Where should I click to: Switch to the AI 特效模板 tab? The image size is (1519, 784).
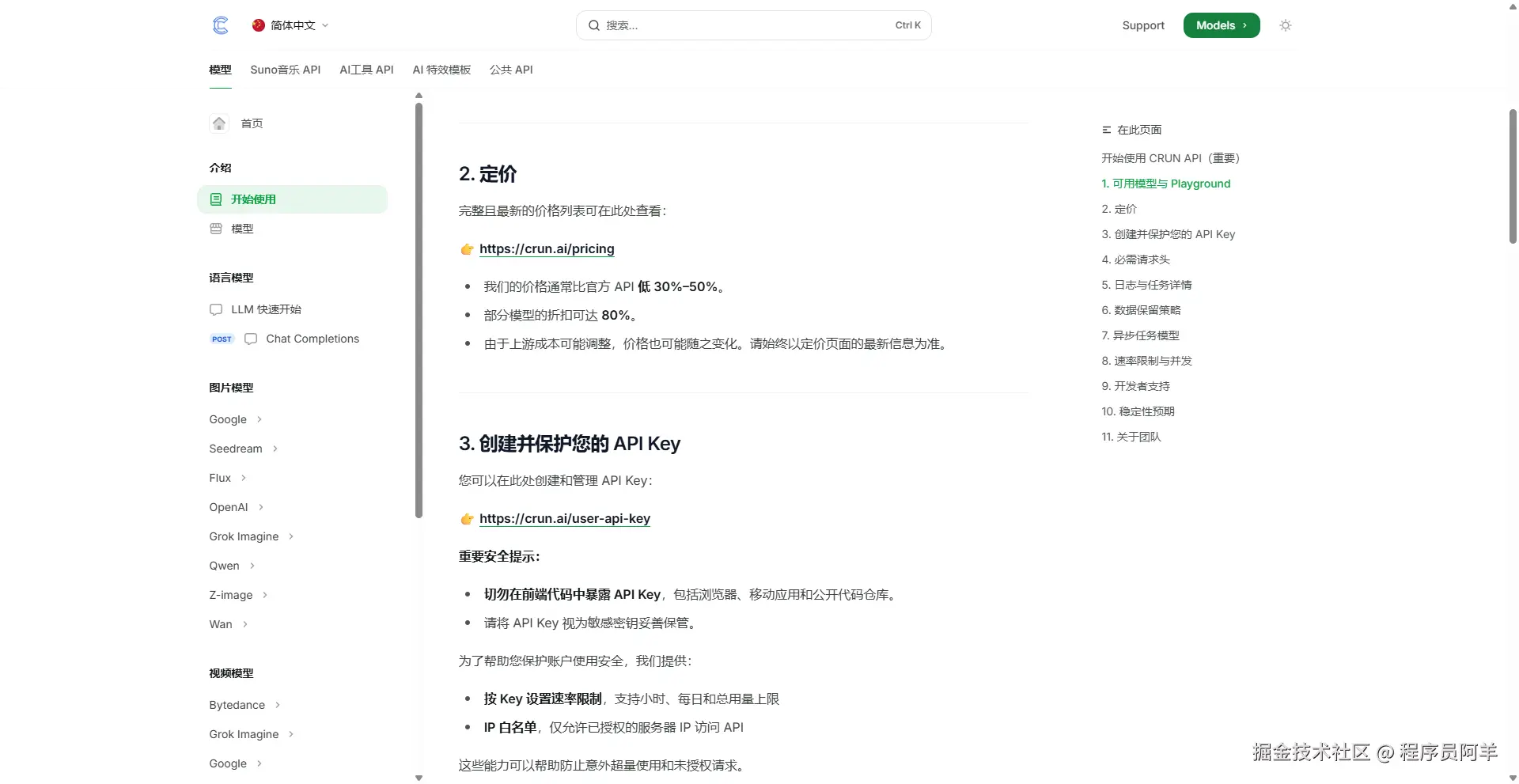tap(441, 70)
